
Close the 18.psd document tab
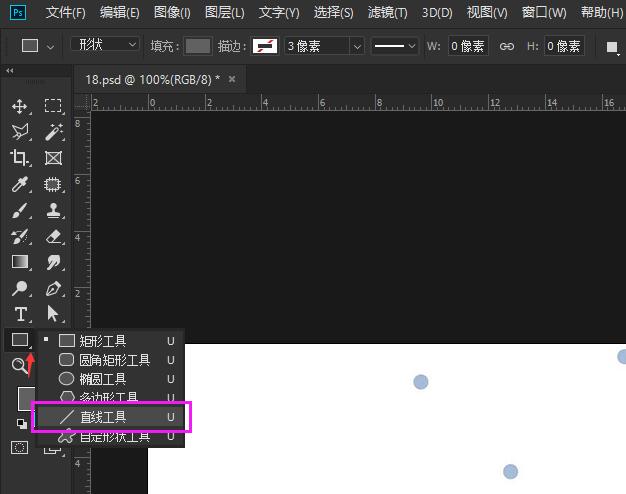(x=232, y=79)
